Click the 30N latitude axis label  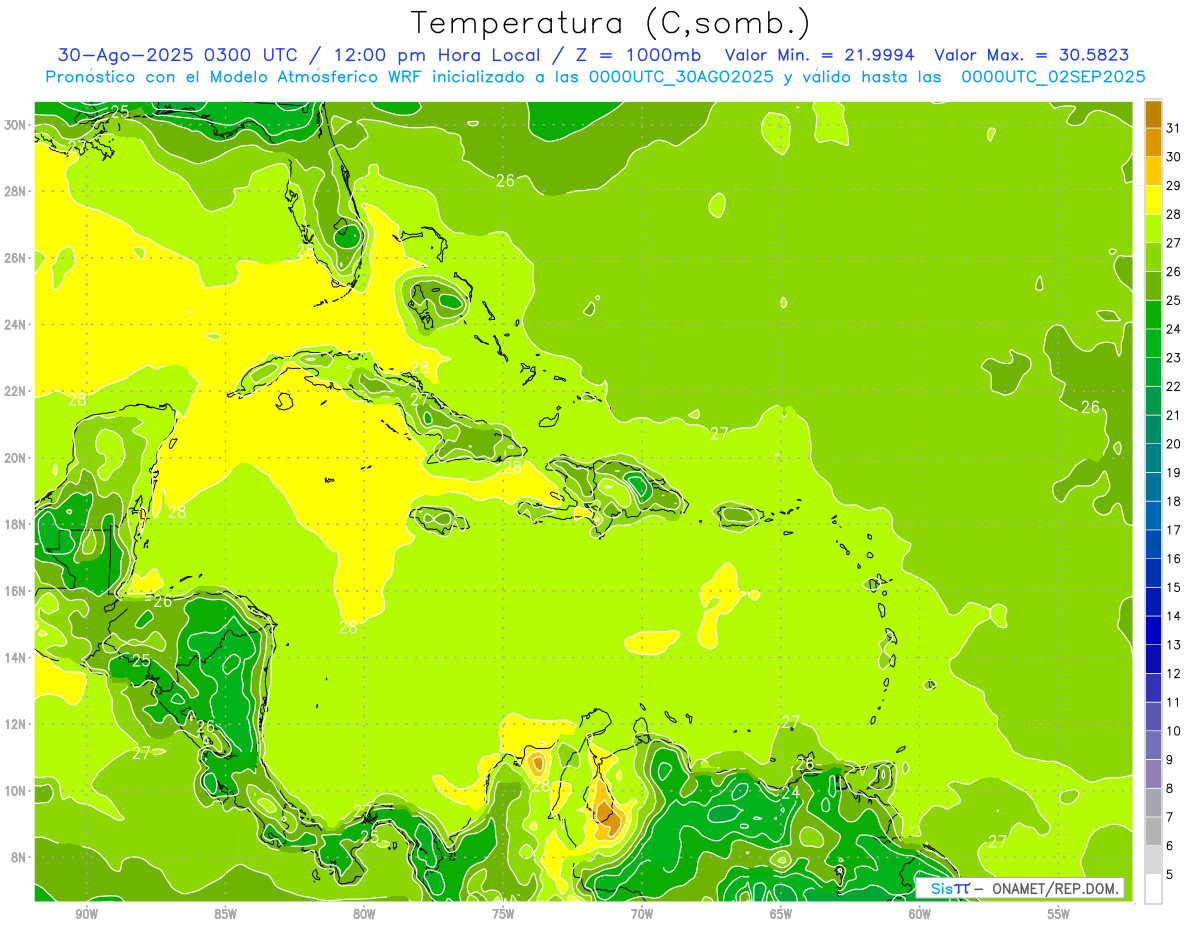[x=16, y=124]
